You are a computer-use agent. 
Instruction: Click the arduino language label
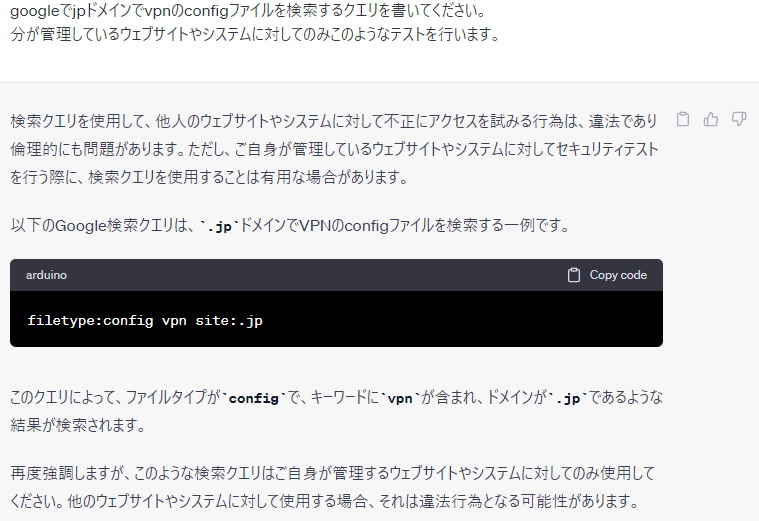(46, 275)
